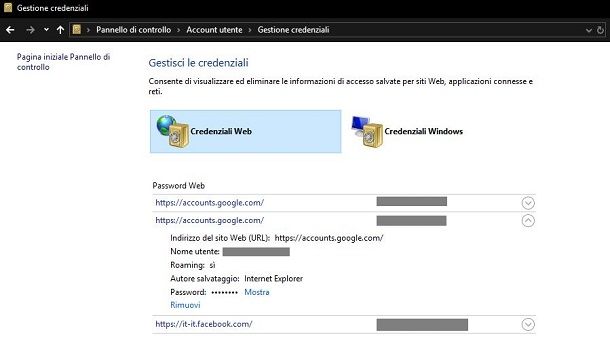Select Gestione credenziali breadcrumb
Screen dimensions: 610x360
[x=293, y=30]
